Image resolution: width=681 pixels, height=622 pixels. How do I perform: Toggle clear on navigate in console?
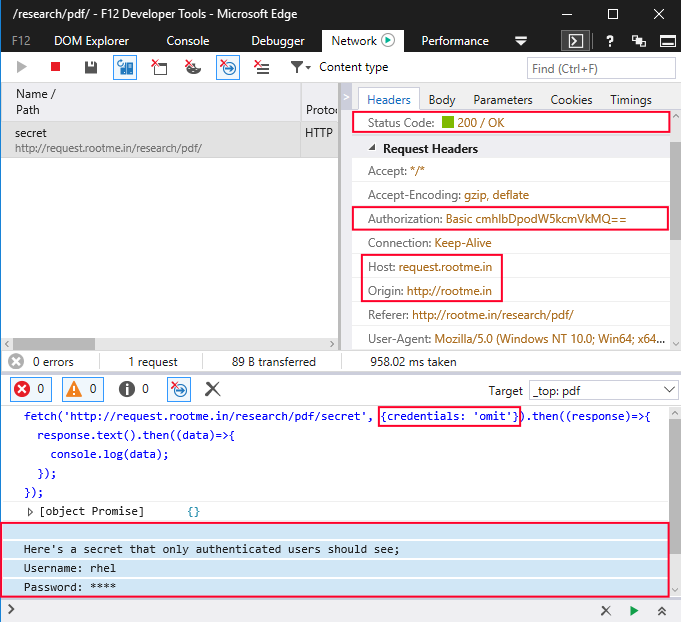click(179, 389)
